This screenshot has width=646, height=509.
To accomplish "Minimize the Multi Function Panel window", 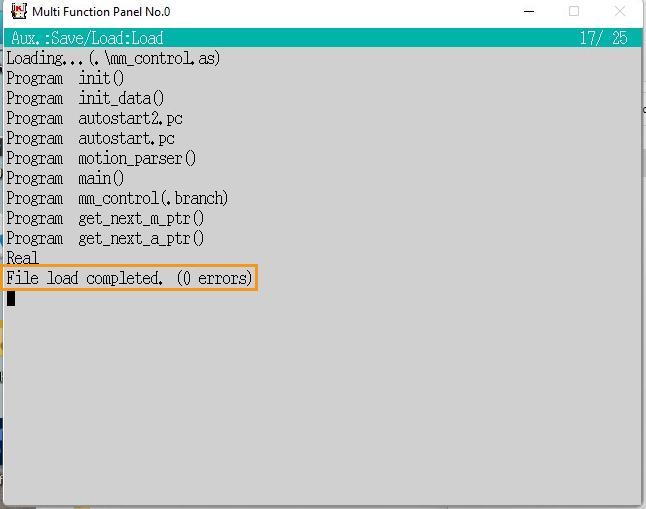I will 529,12.
